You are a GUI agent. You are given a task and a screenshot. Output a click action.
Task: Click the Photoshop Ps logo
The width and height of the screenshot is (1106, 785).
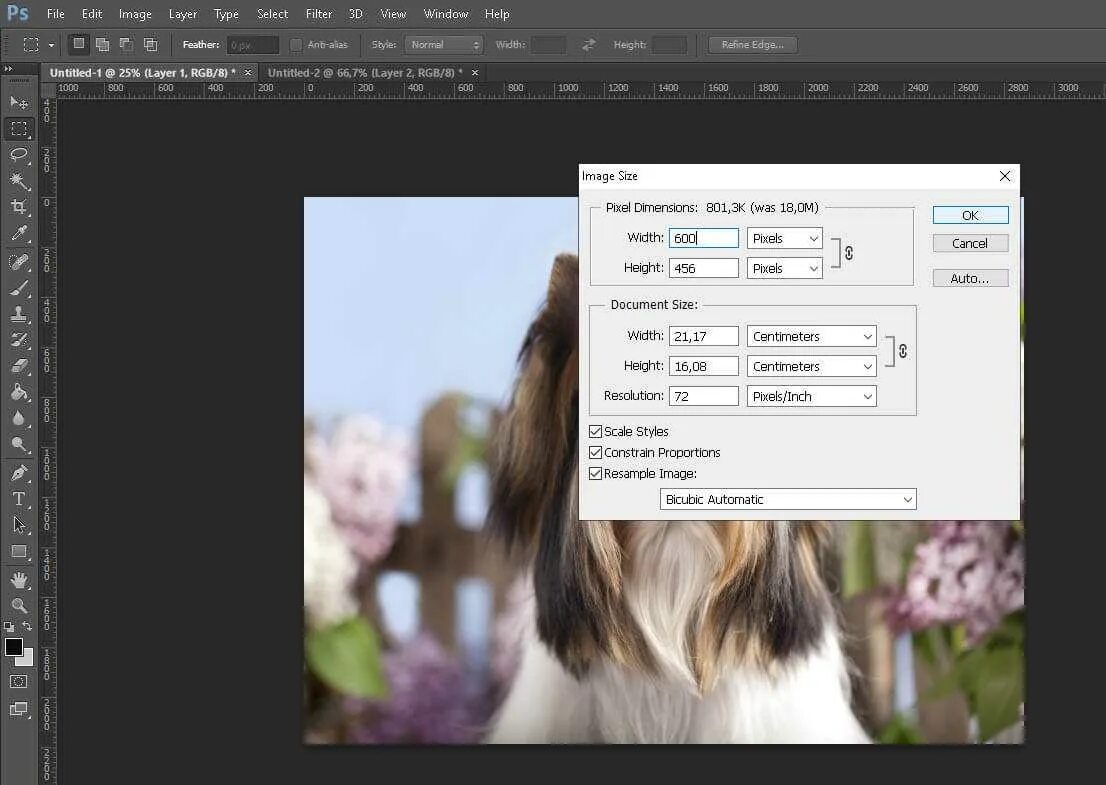tap(18, 13)
